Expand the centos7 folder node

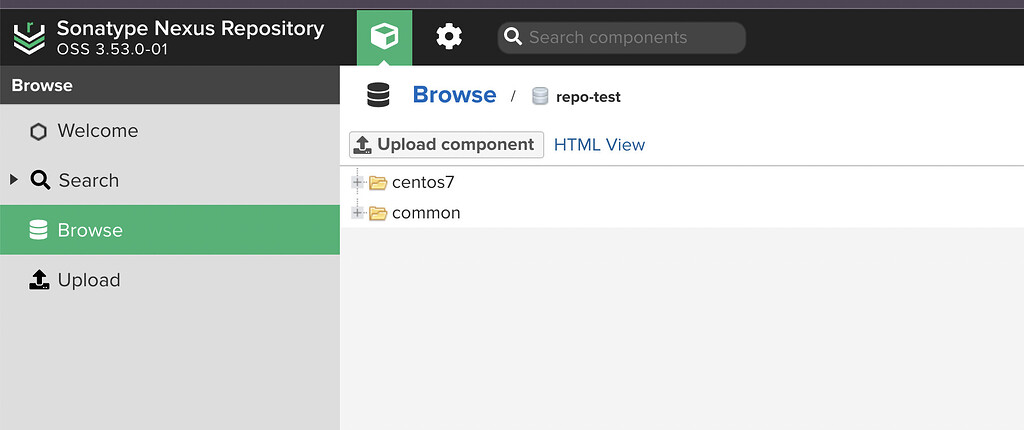click(357, 182)
